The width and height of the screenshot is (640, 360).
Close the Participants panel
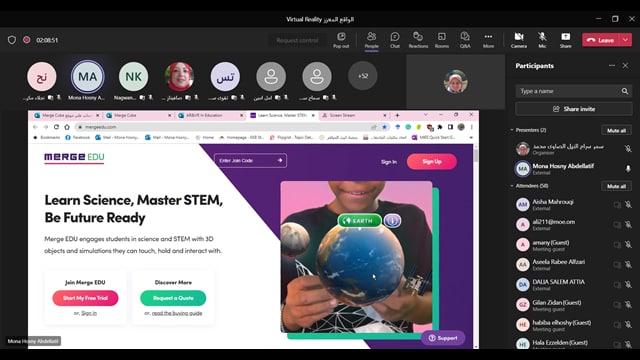pos(625,65)
